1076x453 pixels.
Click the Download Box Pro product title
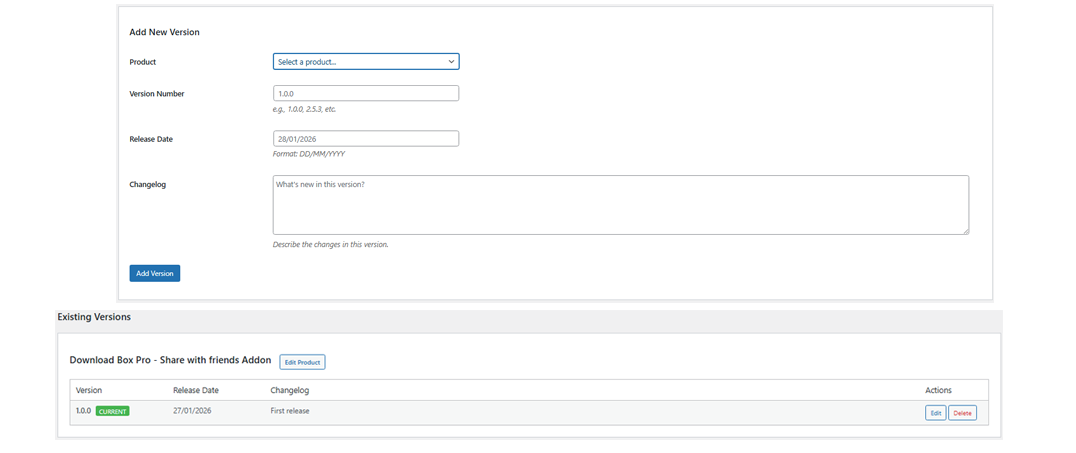170,360
